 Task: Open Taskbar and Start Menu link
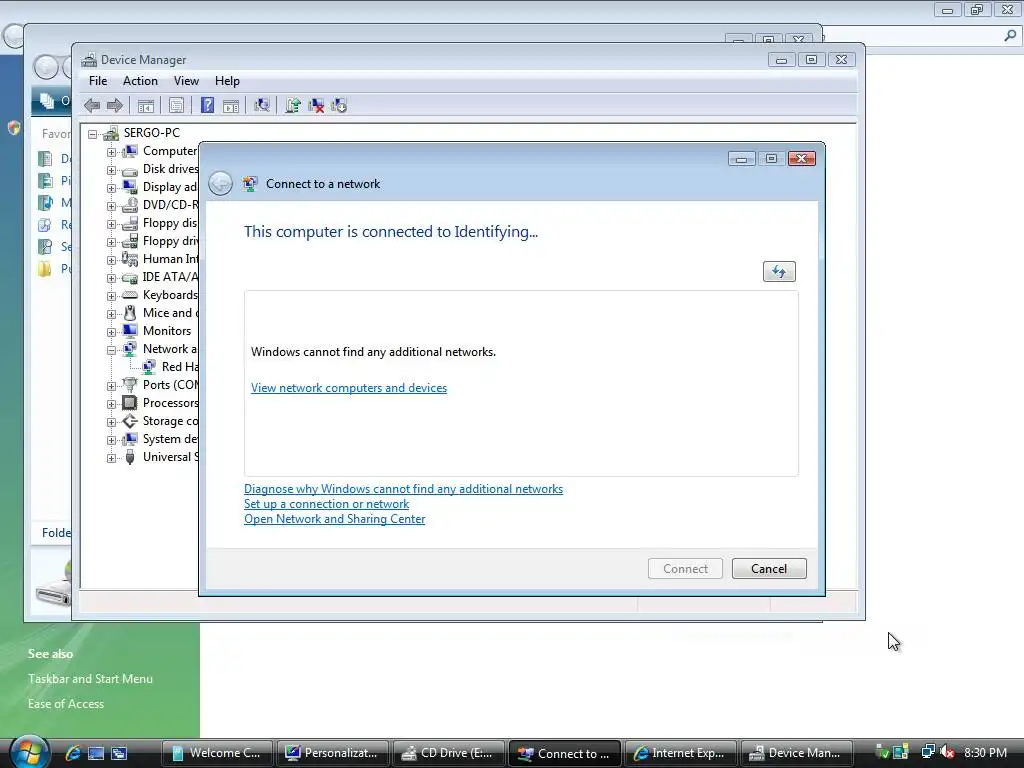(90, 679)
